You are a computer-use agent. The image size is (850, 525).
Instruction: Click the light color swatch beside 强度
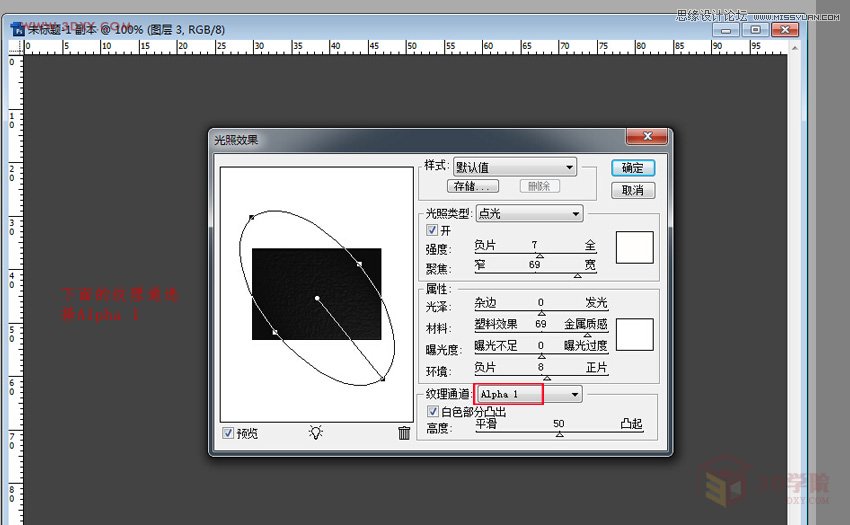pyautogui.click(x=635, y=247)
